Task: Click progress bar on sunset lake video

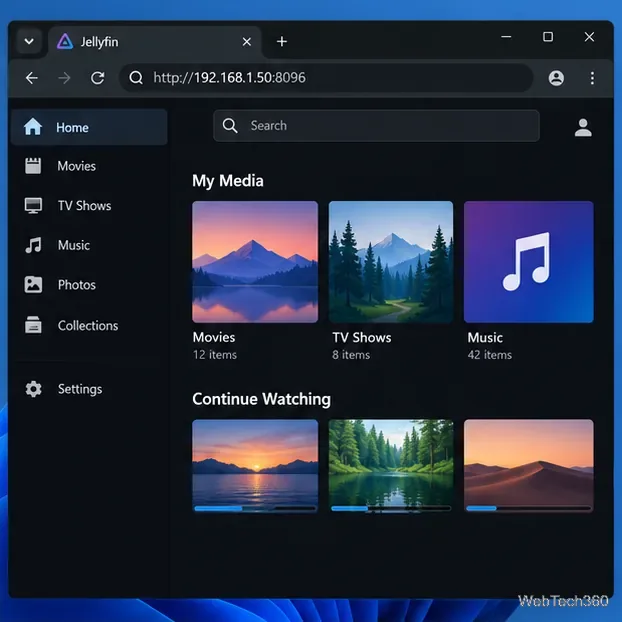Action: [x=255, y=508]
